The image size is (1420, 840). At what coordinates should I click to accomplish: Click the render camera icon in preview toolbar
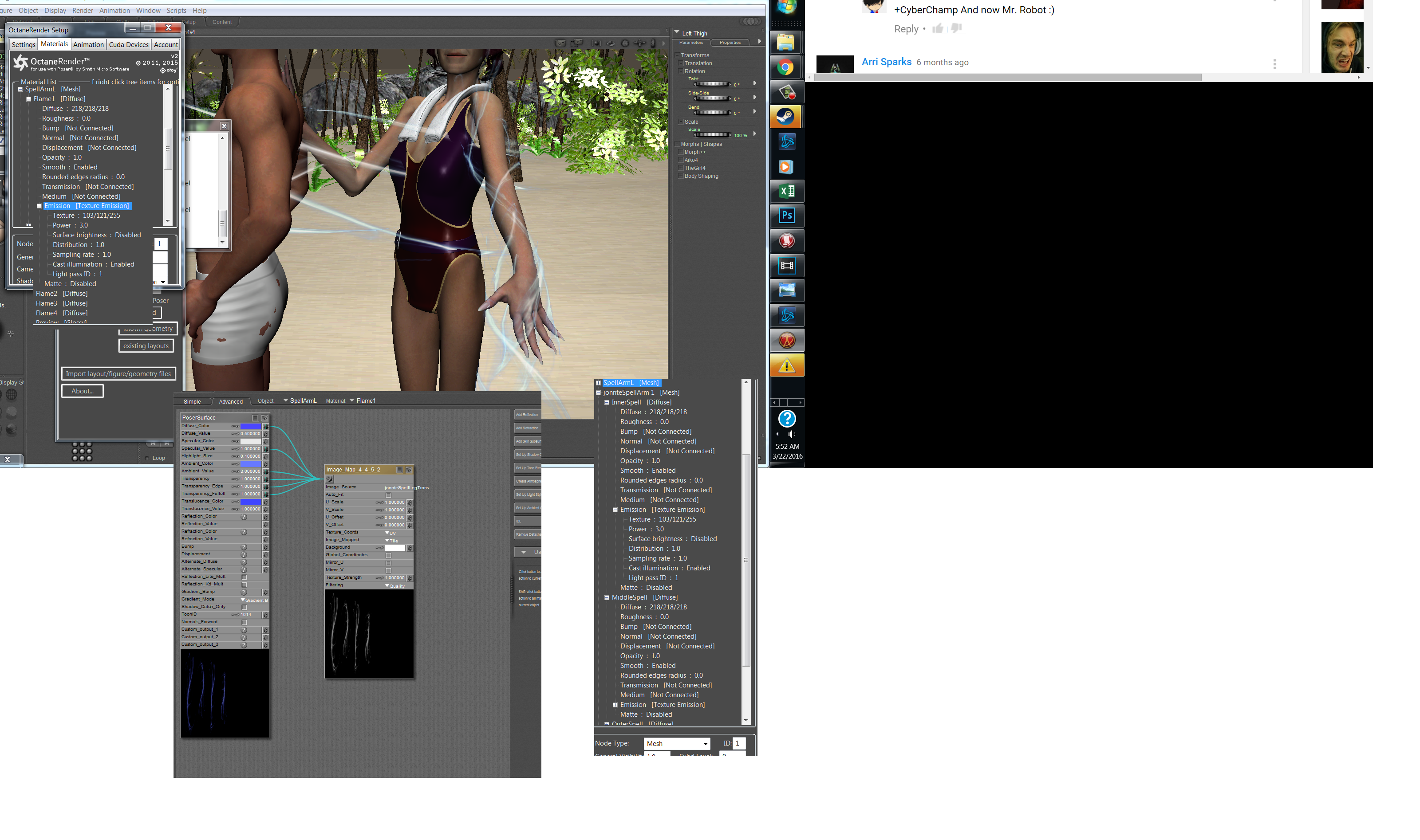[560, 43]
